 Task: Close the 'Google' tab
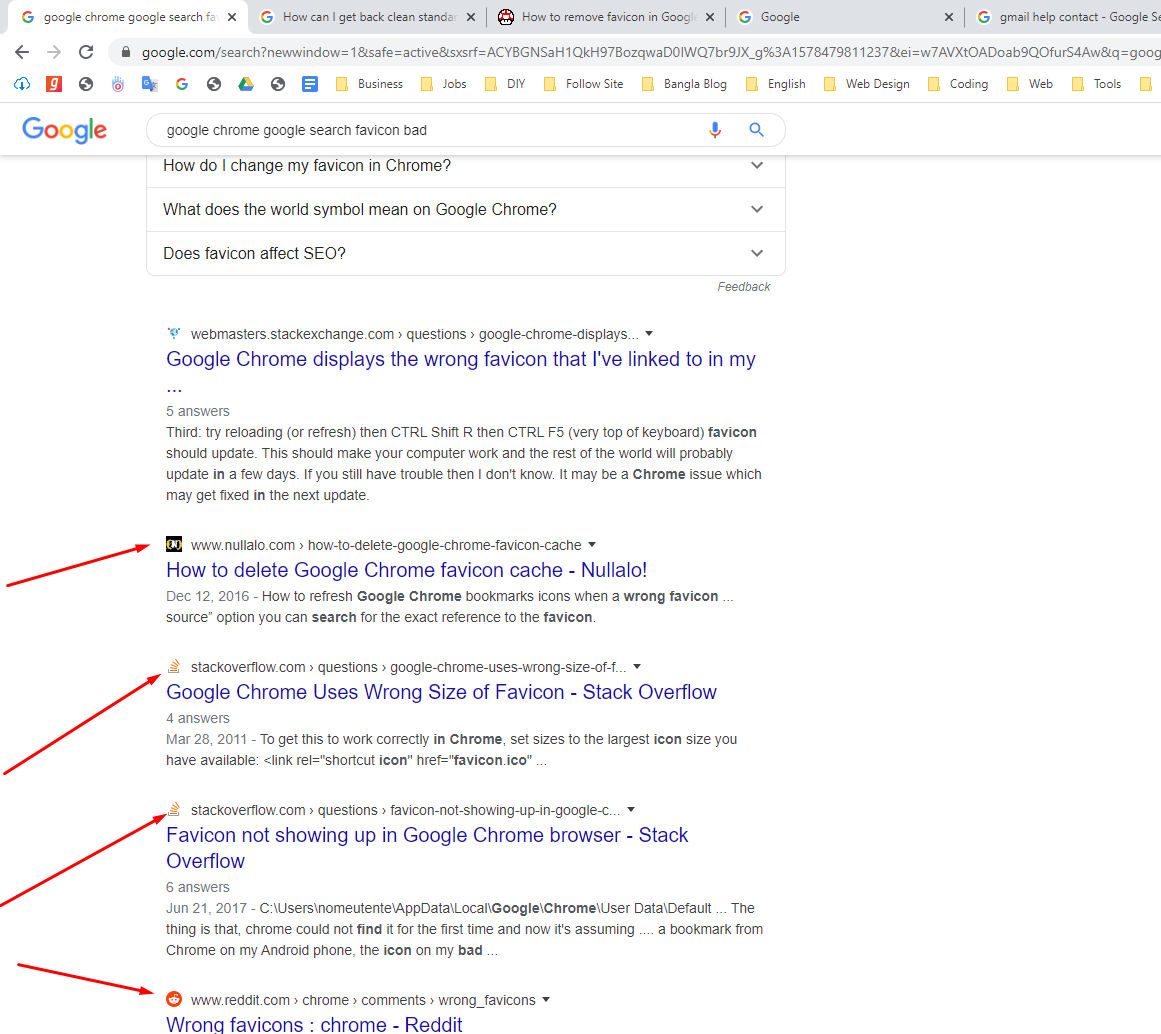pos(948,17)
